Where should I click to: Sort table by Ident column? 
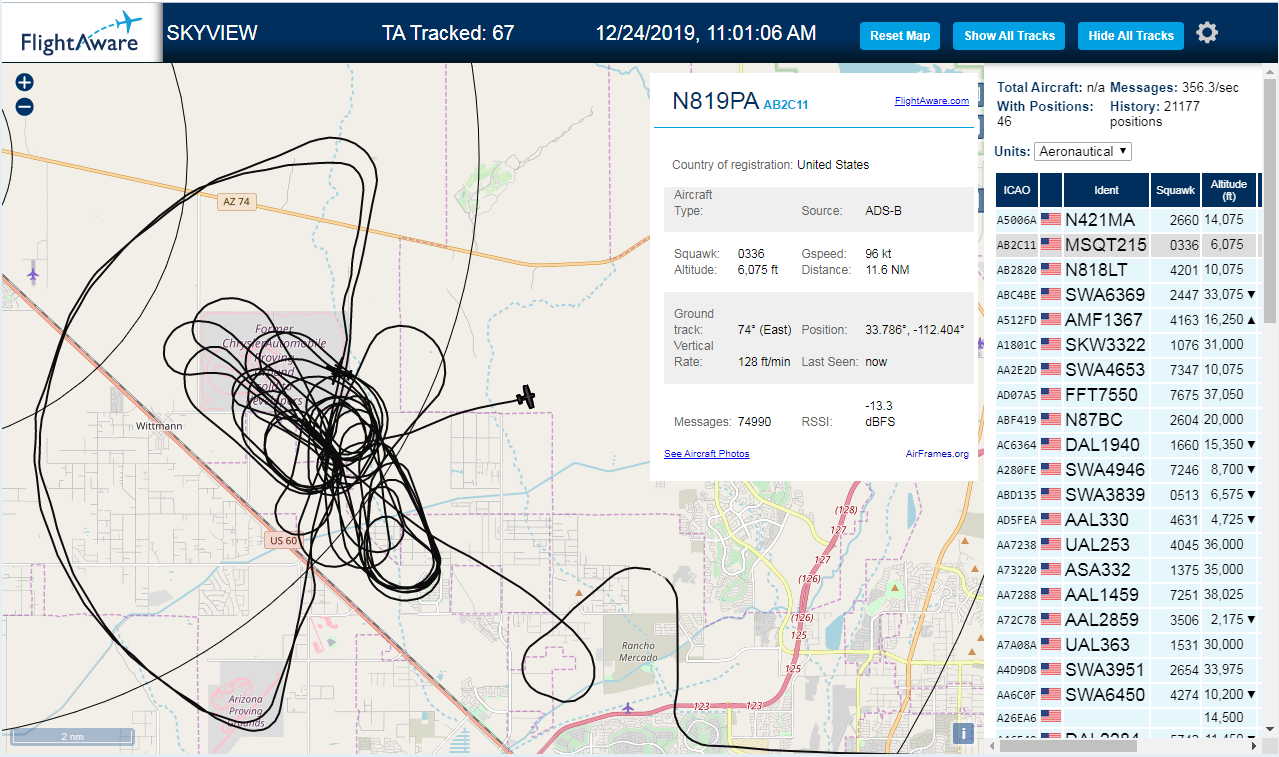1107,190
